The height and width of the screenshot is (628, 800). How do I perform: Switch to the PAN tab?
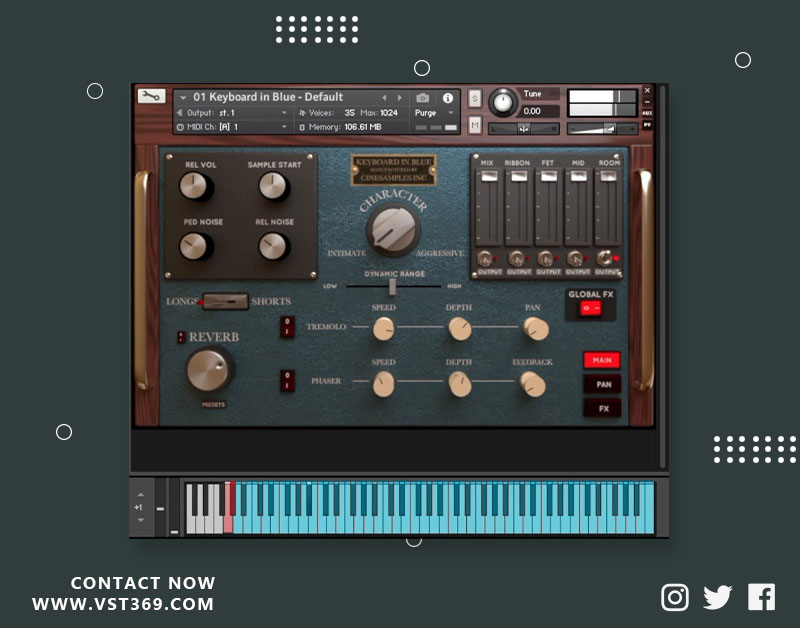(x=603, y=384)
